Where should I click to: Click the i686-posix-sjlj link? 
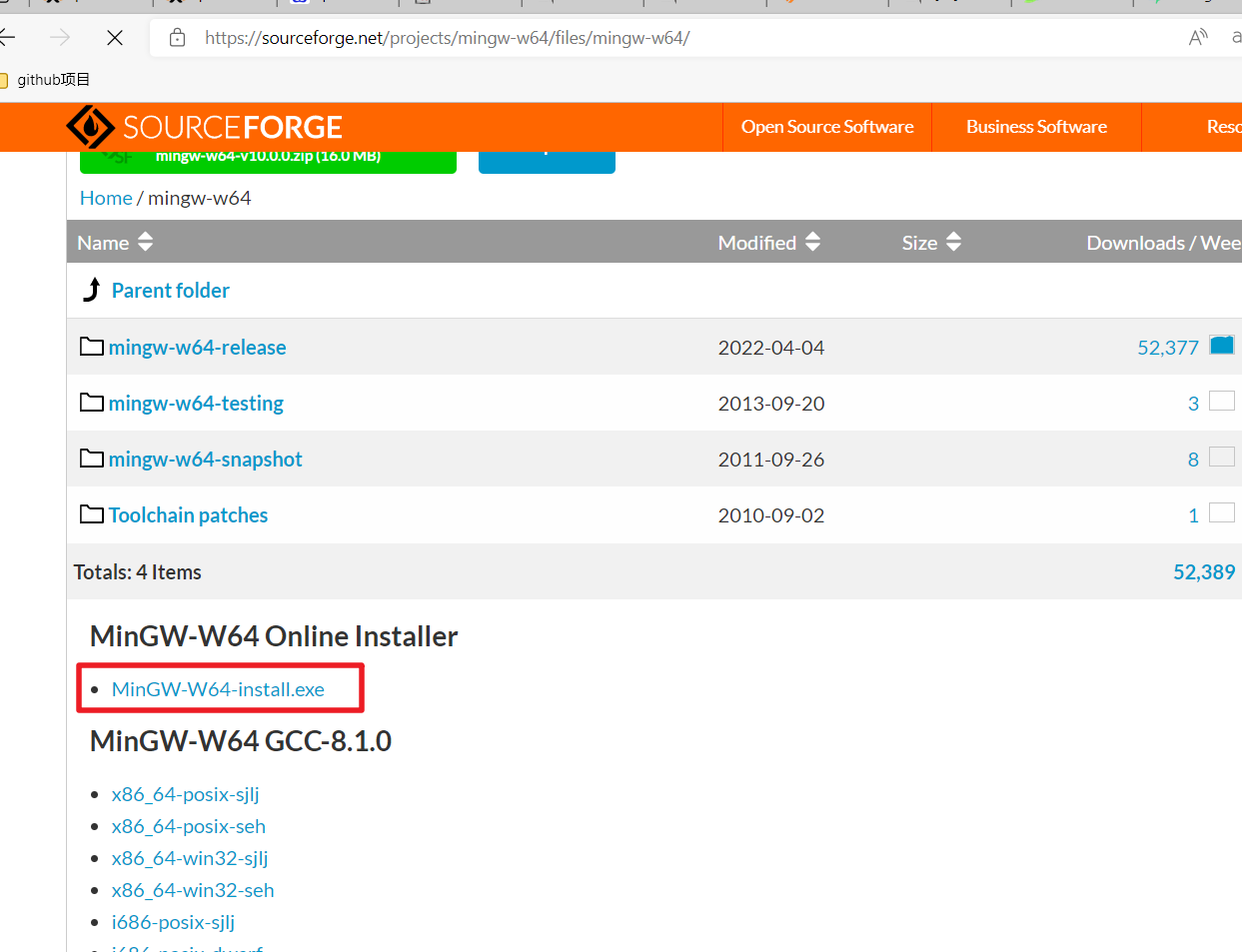(x=174, y=922)
